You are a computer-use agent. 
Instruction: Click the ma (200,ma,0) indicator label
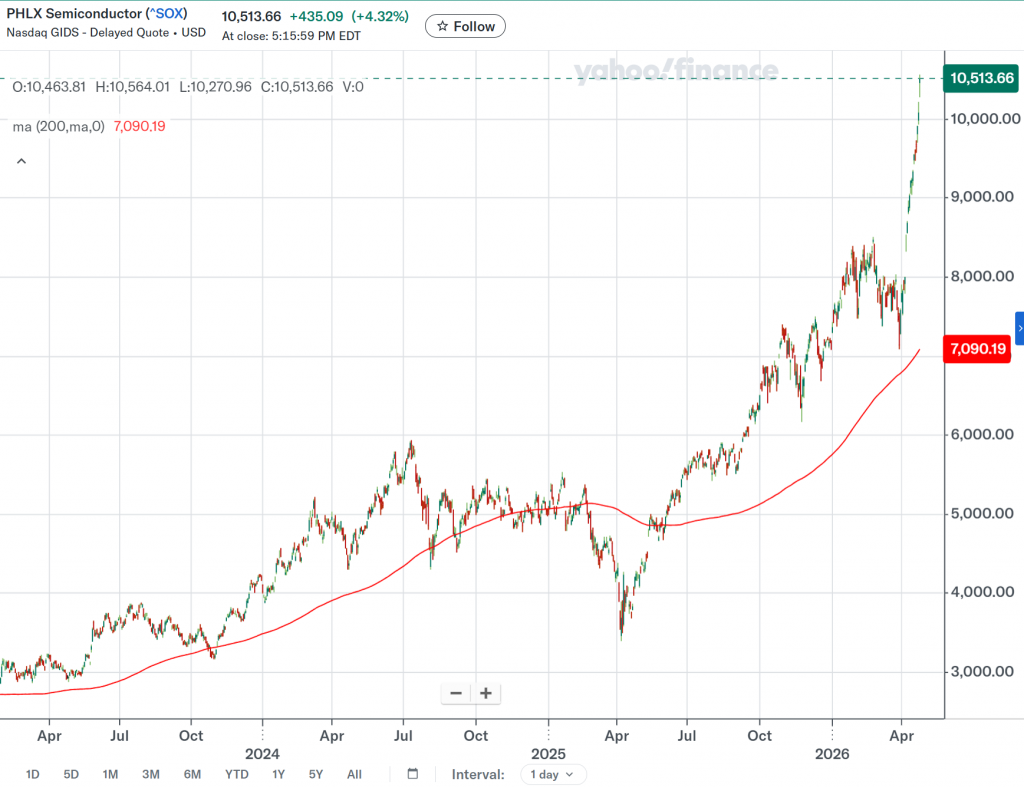point(58,126)
